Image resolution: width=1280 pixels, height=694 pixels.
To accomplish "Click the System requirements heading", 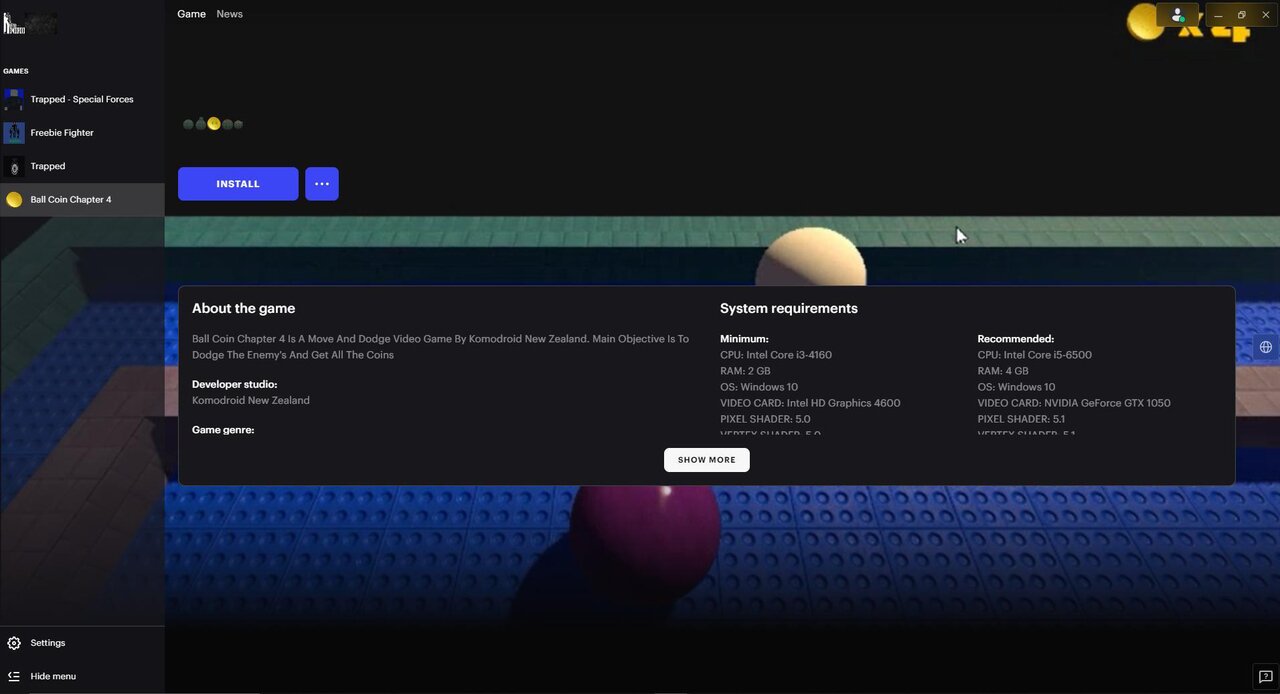I will click(789, 309).
